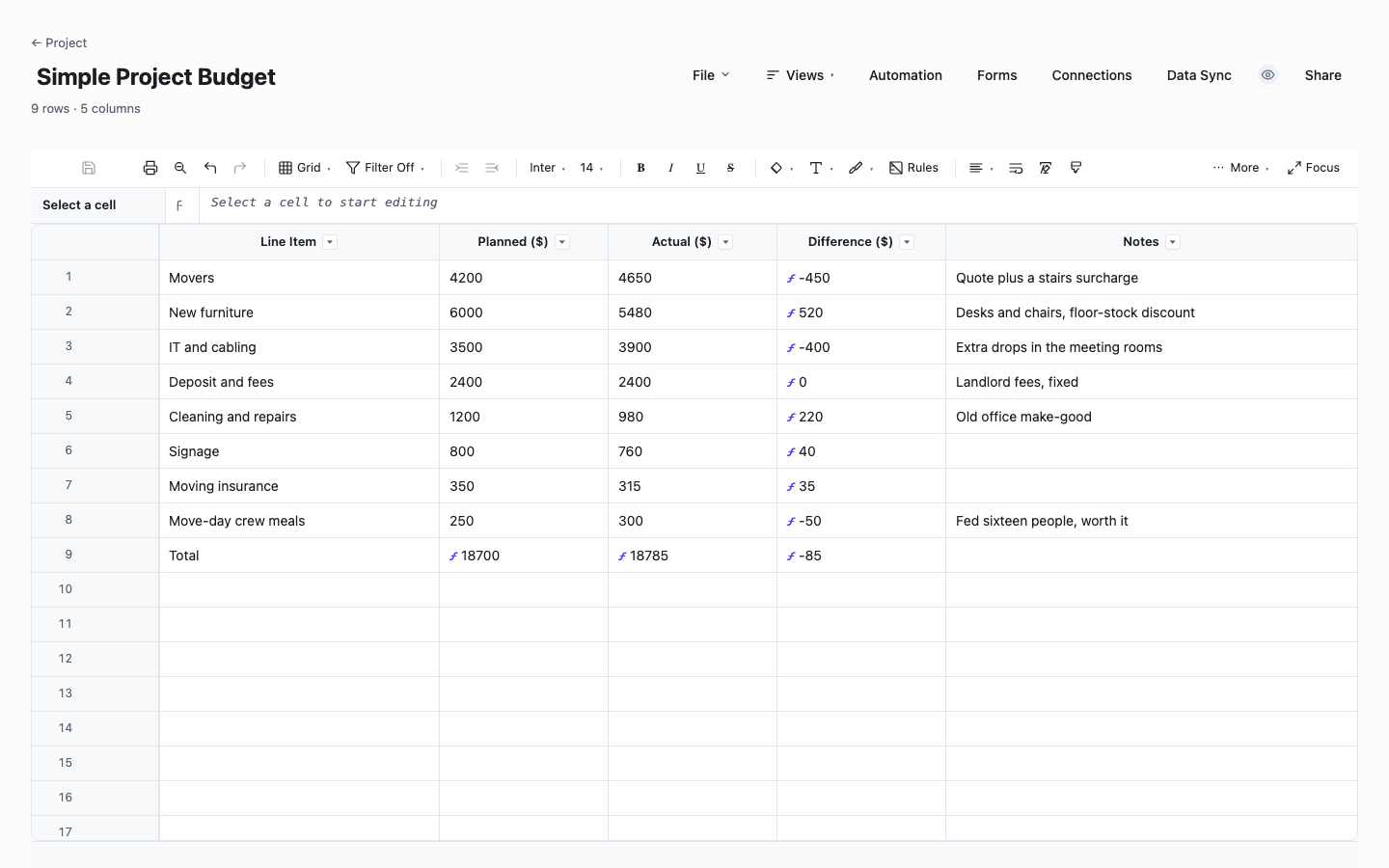Screen dimensions: 1389x868
Task: Open Difference ($) column dropdown arrow
Action: coord(907,242)
